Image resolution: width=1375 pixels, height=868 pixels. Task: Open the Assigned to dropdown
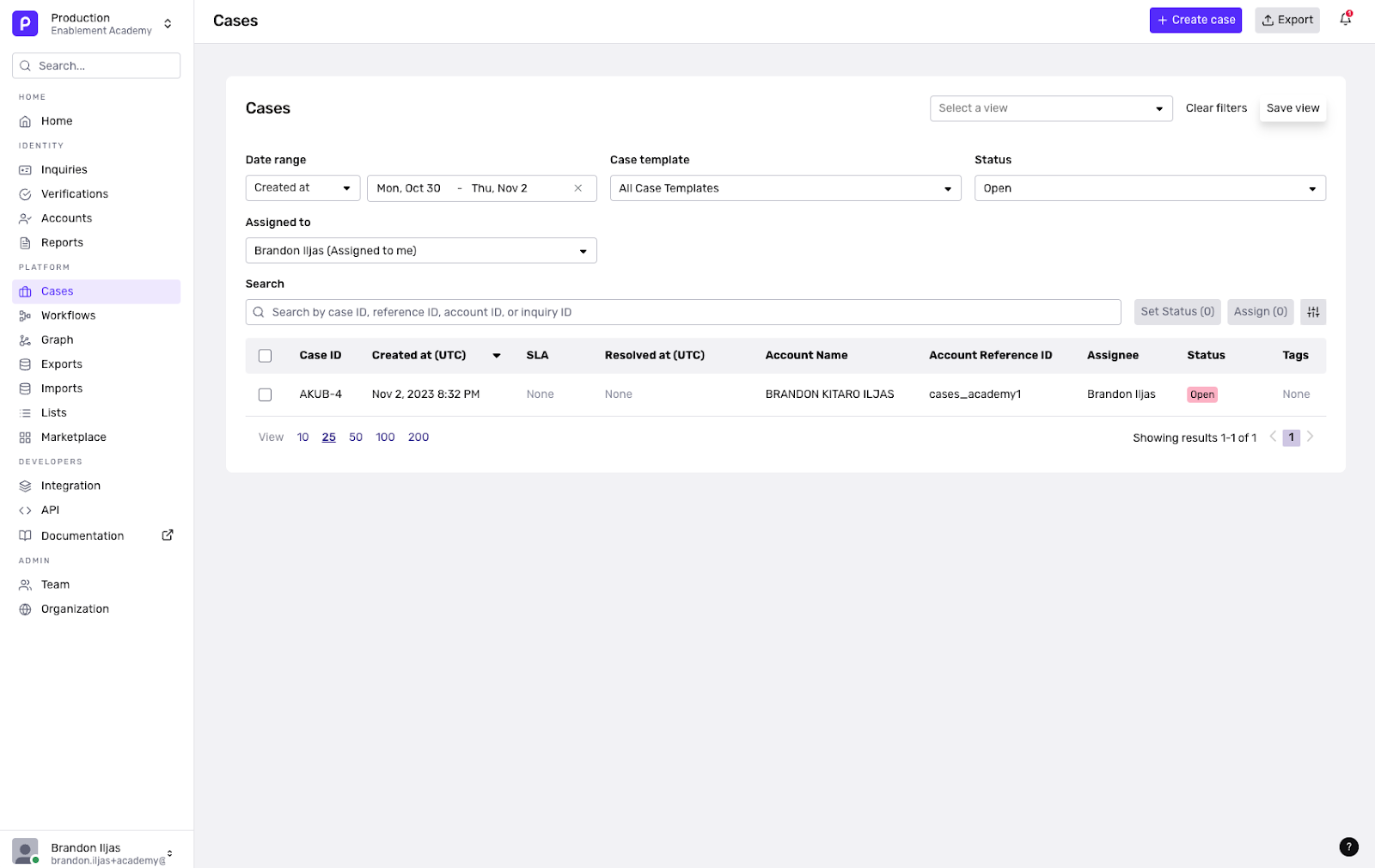(x=421, y=251)
